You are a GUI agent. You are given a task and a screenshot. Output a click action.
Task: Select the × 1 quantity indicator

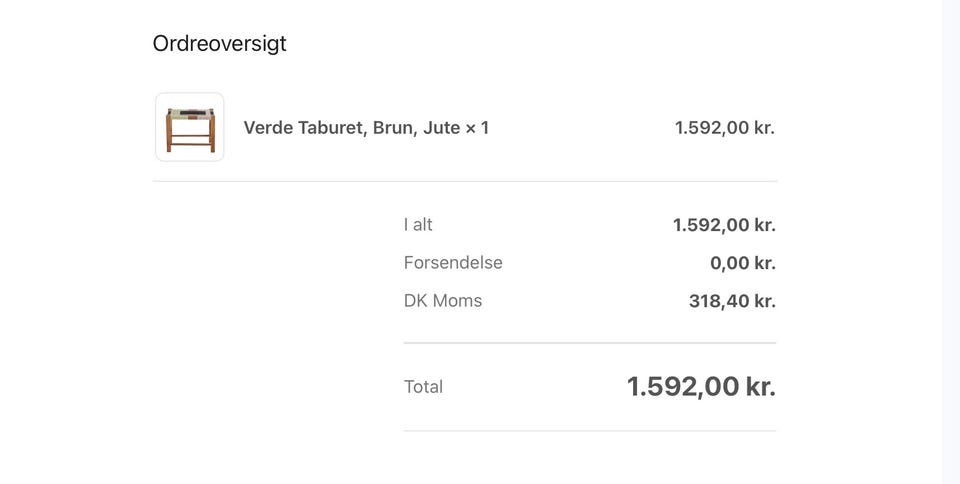point(477,128)
